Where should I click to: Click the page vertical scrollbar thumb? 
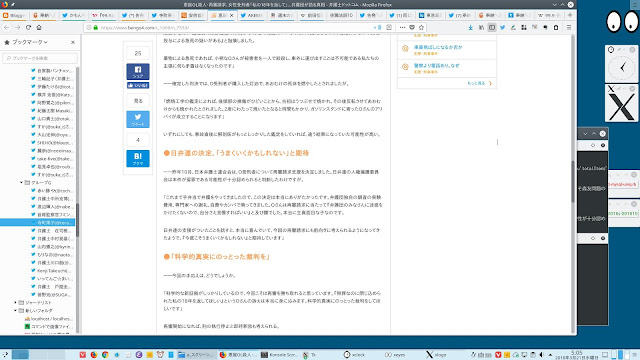tap(573, 182)
